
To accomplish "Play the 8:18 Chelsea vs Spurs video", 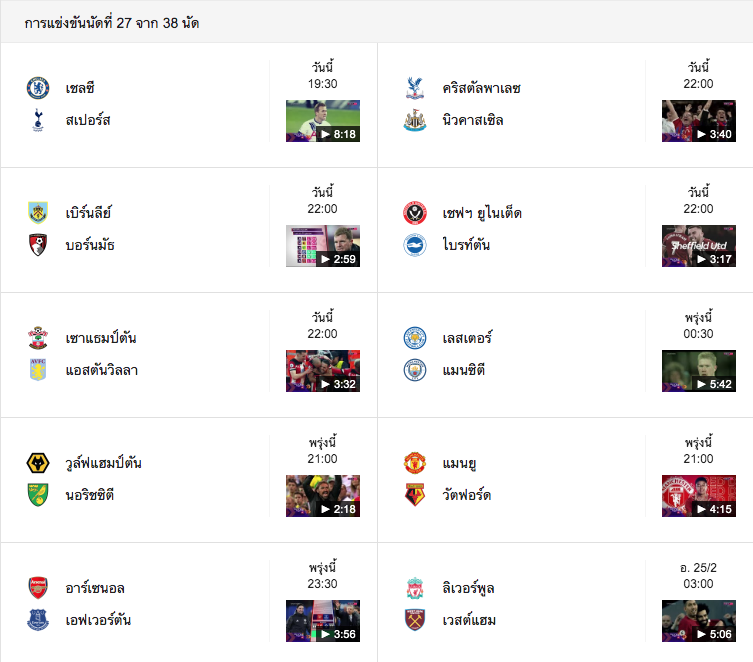I will point(323,121).
